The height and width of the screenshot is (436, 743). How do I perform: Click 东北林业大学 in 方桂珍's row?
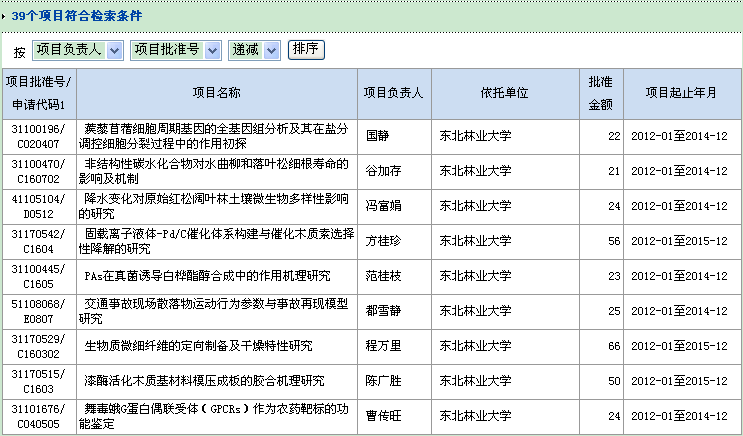475,241
